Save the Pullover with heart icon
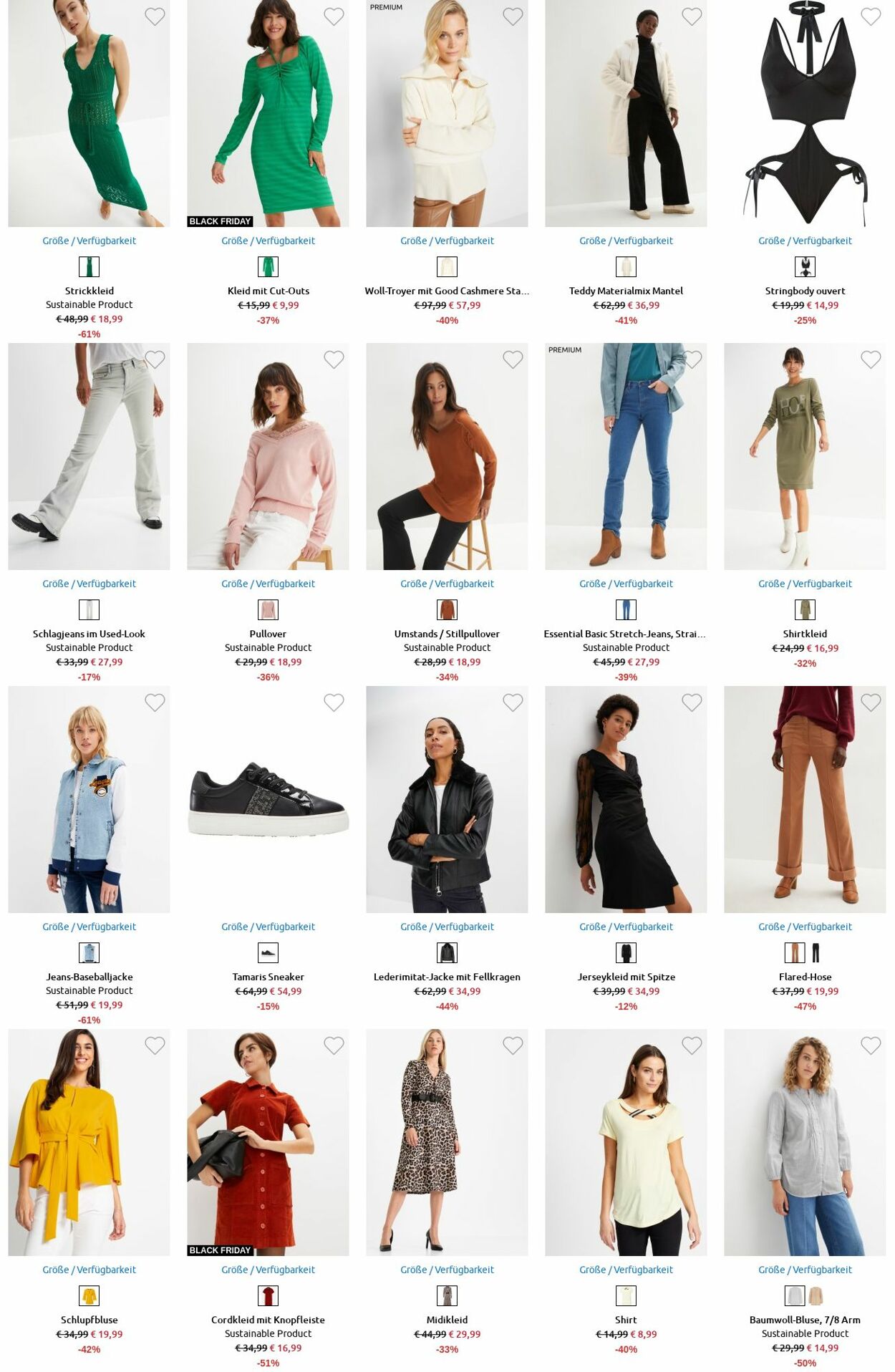Viewport: 895px width, 1372px height. pos(334,359)
